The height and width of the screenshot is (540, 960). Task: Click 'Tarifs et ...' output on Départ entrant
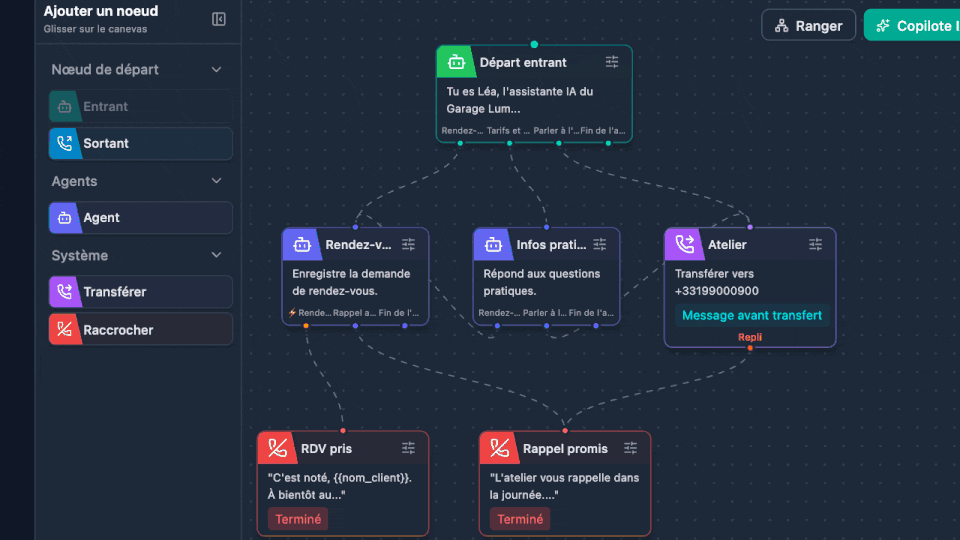coord(508,130)
